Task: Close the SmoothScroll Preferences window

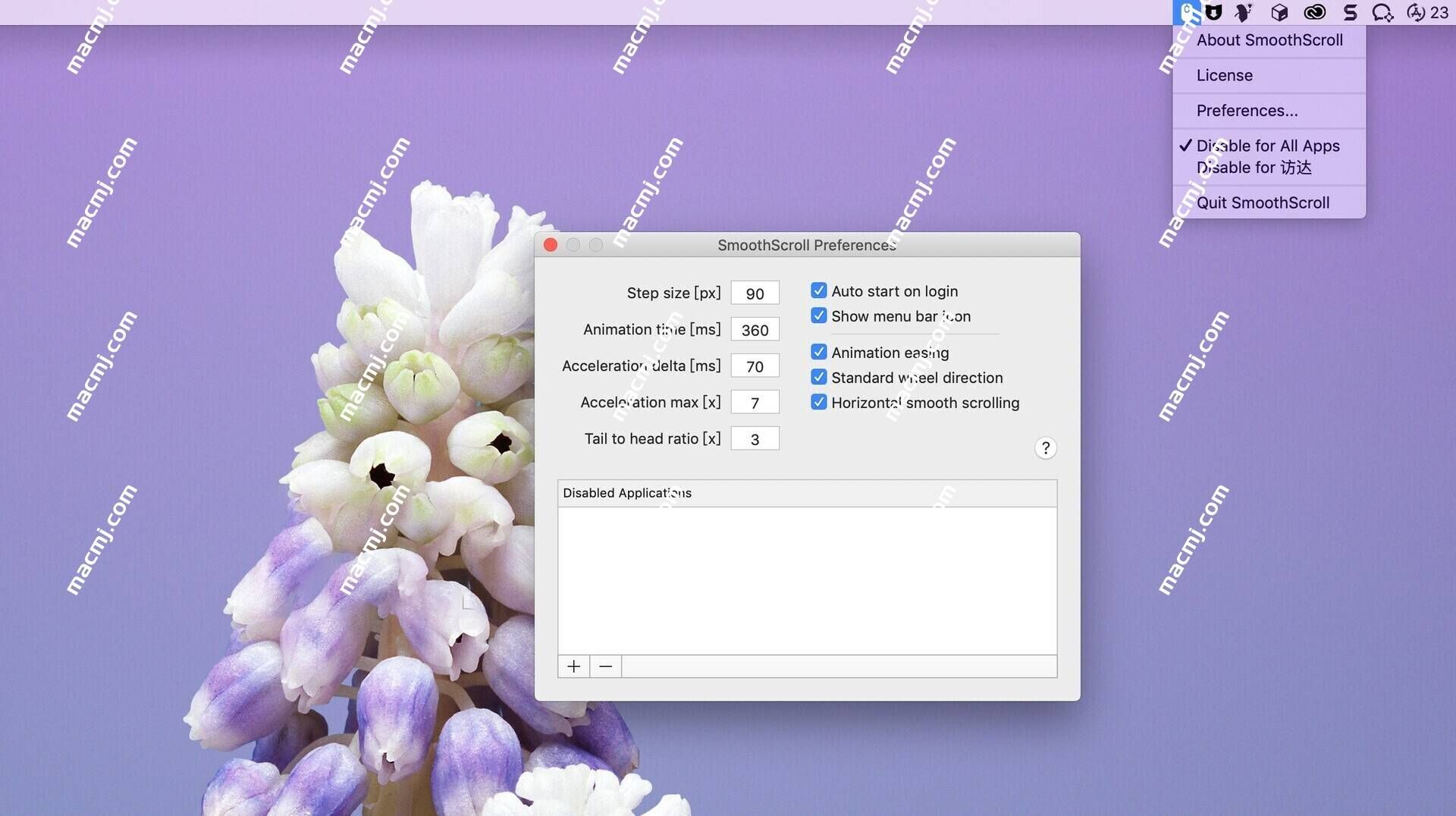Action: pos(551,245)
